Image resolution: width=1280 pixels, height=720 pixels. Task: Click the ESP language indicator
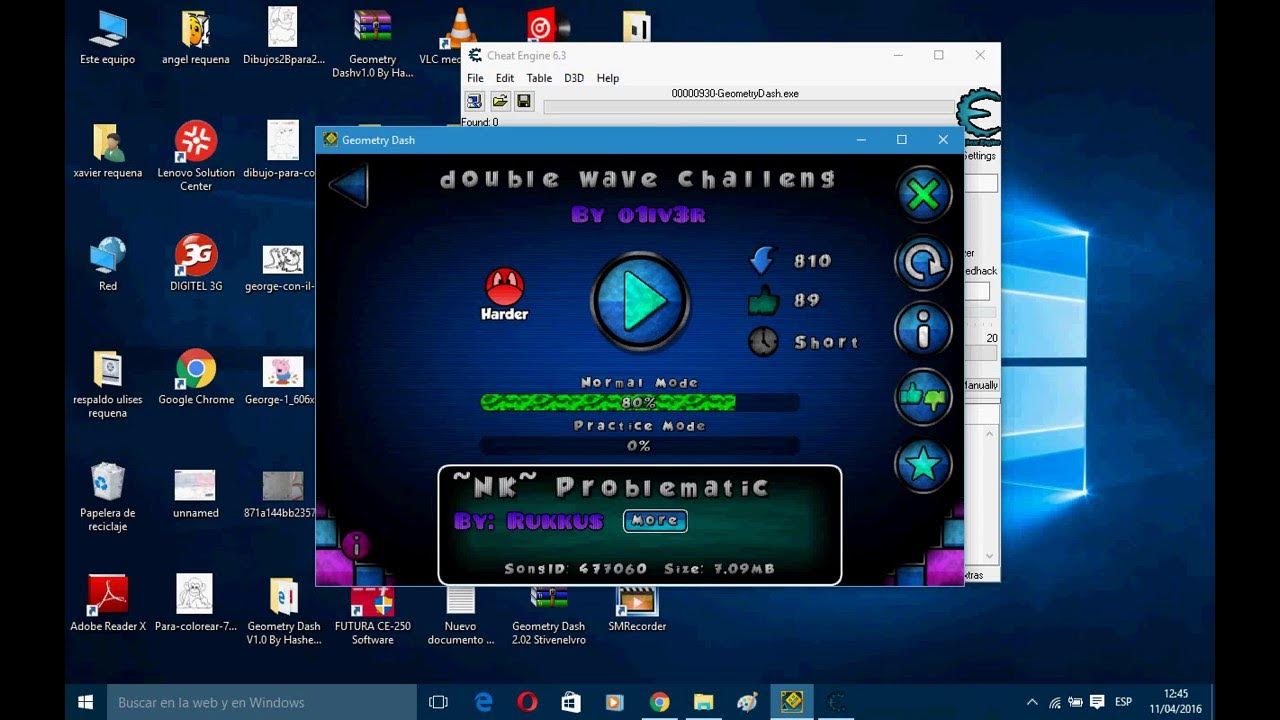1124,702
